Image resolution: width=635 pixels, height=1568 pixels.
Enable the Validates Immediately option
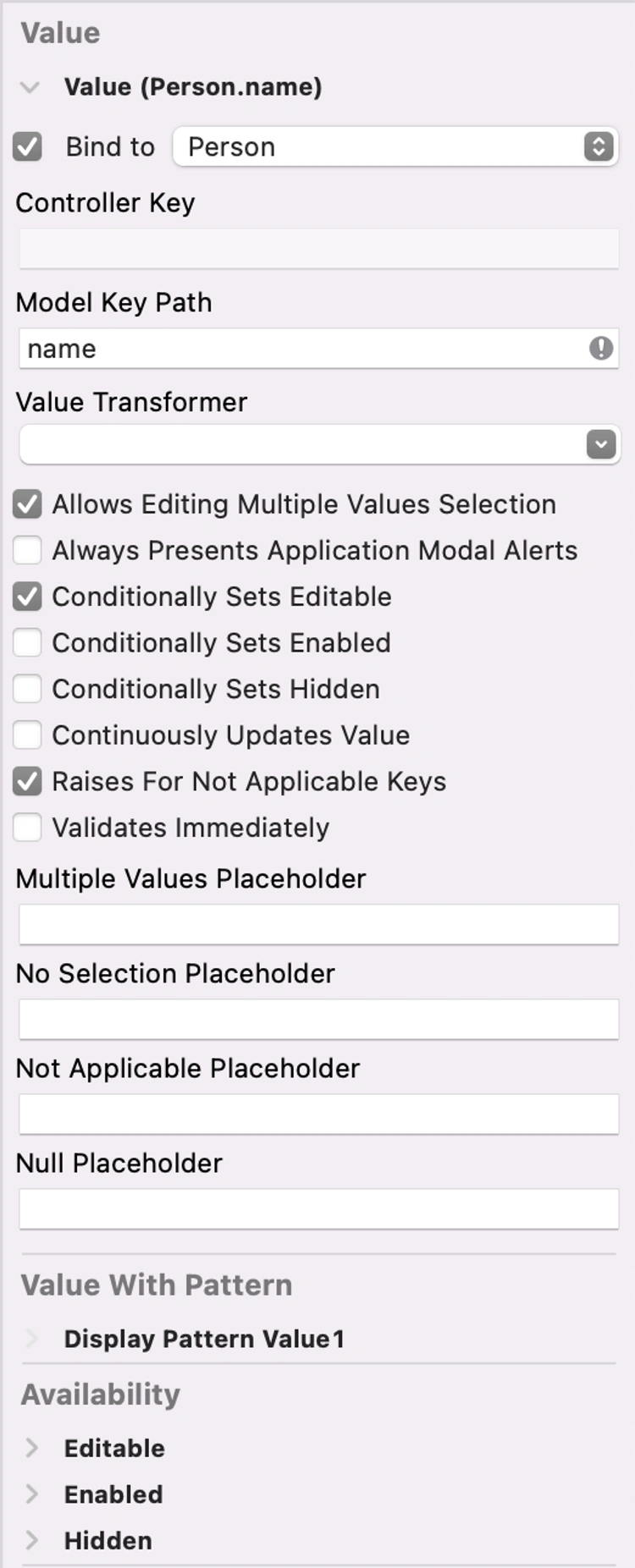click(x=27, y=828)
